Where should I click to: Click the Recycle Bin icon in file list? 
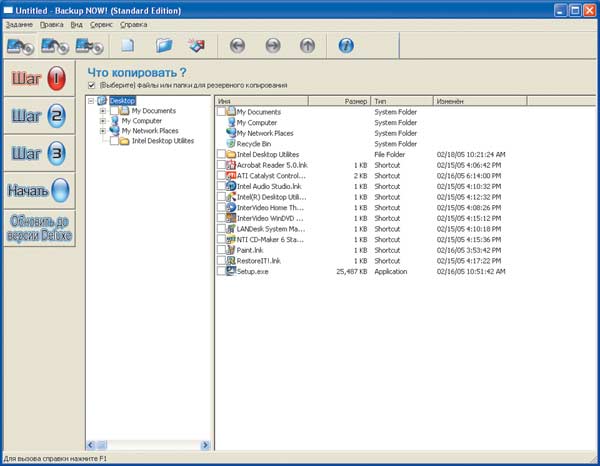[231, 144]
